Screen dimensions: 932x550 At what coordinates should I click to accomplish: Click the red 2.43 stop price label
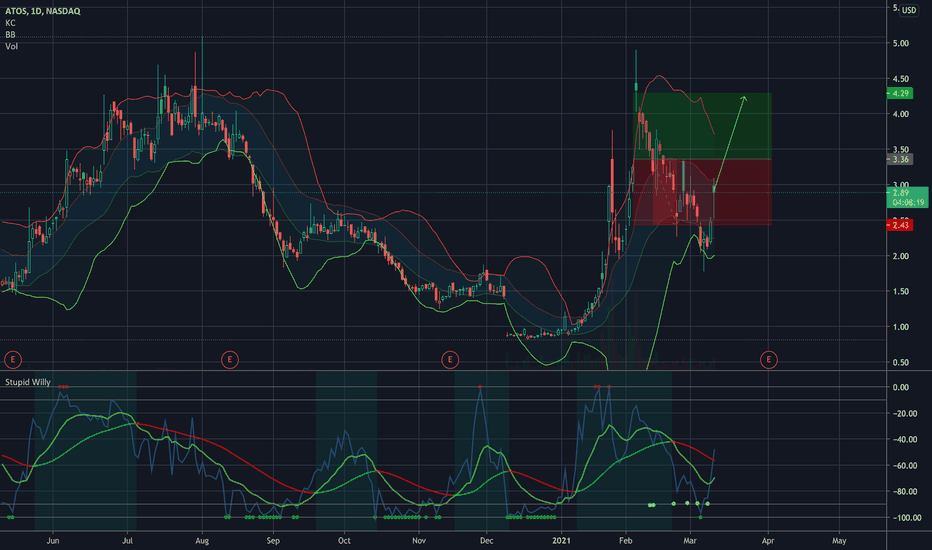tap(900, 225)
